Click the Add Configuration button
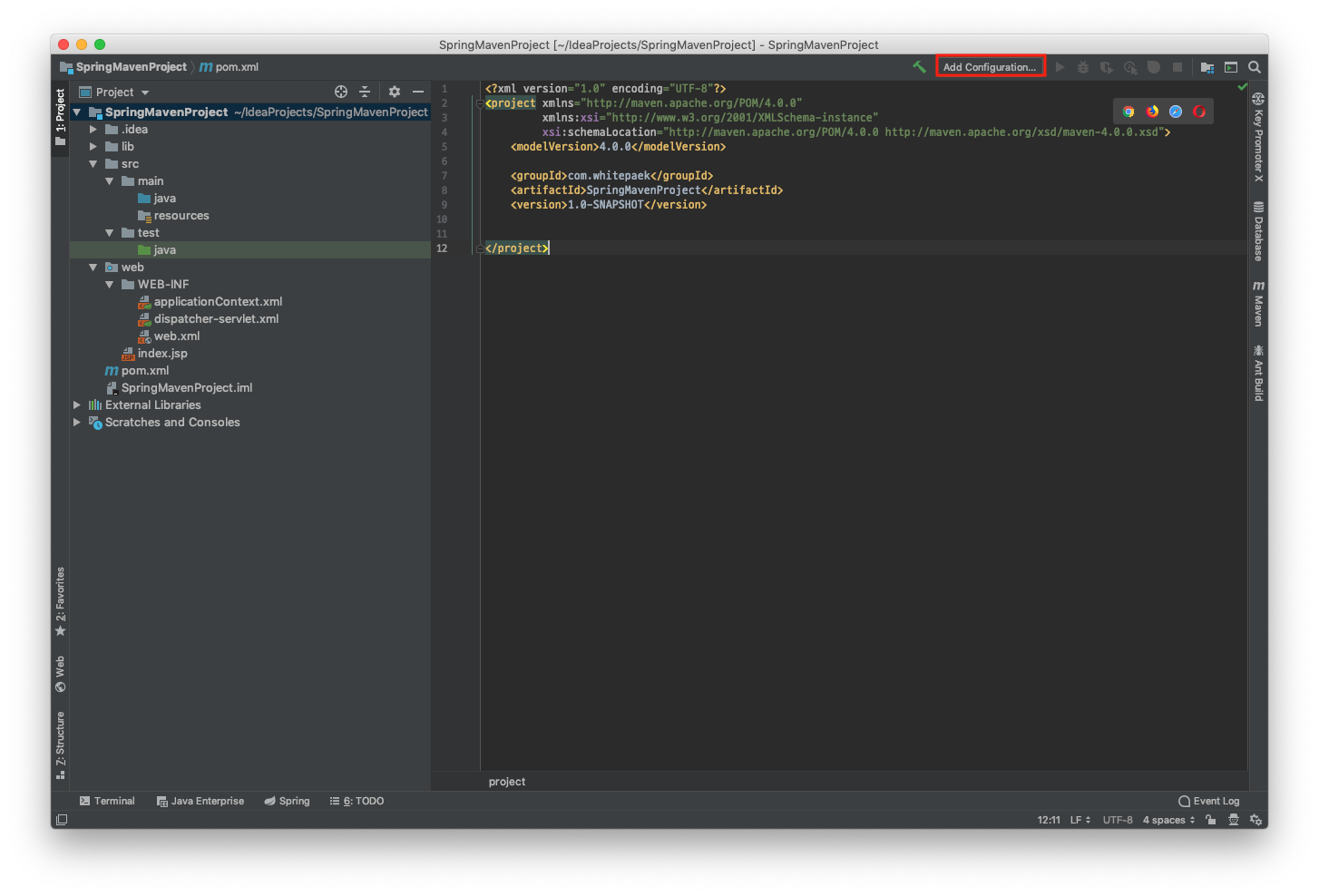 coord(990,67)
